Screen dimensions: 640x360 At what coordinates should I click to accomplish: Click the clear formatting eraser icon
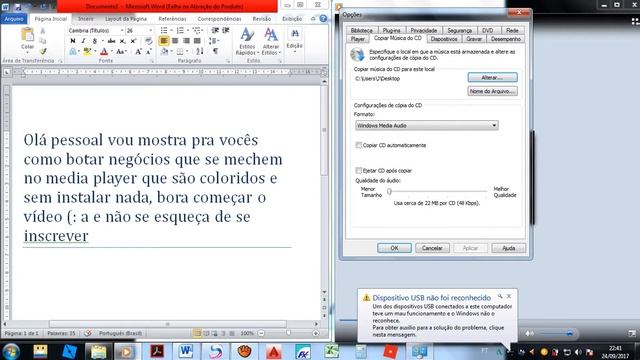(149, 41)
